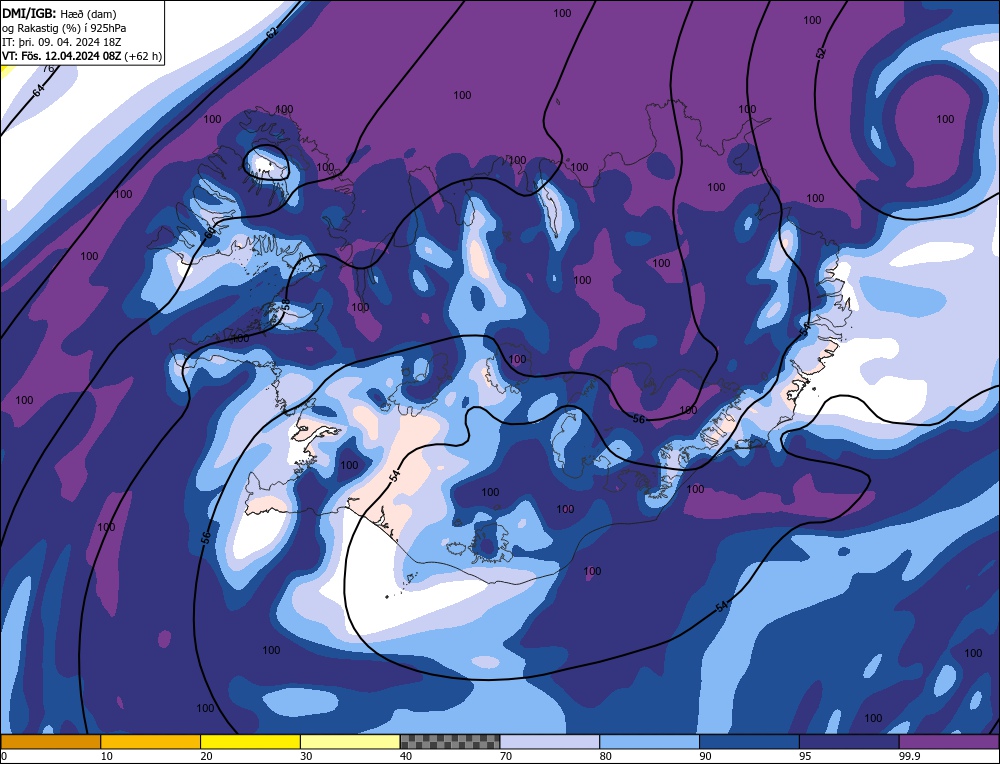Click the '30' legend tick label

coord(306,756)
